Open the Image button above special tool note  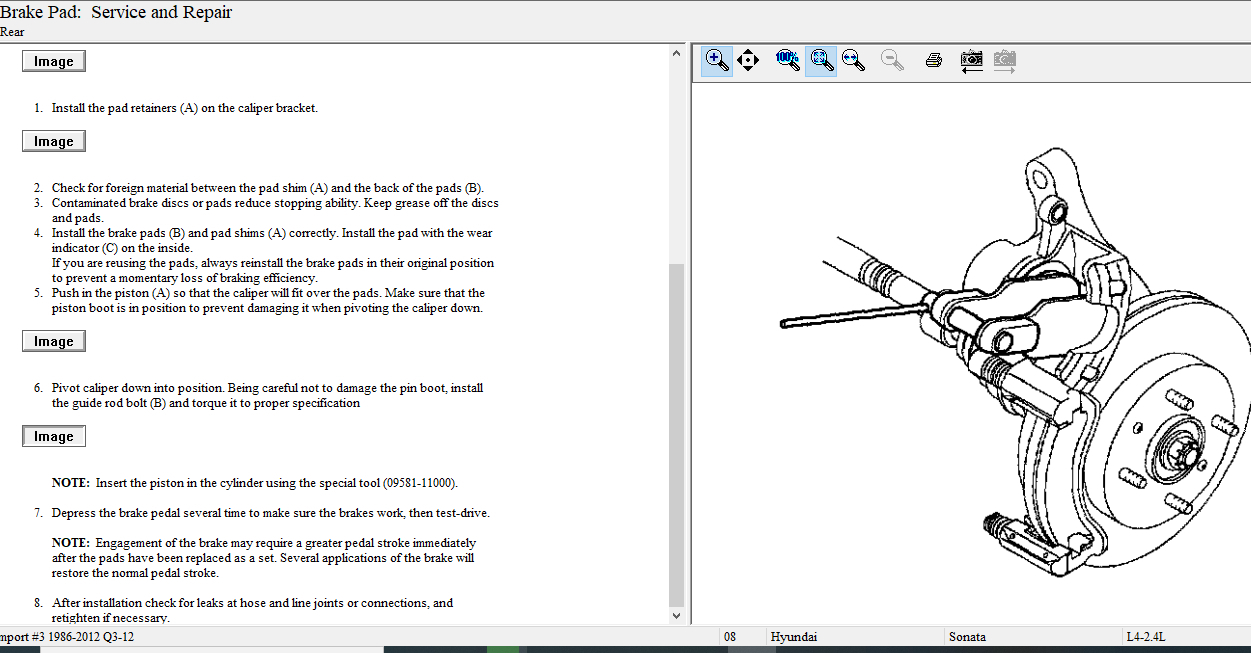(54, 436)
